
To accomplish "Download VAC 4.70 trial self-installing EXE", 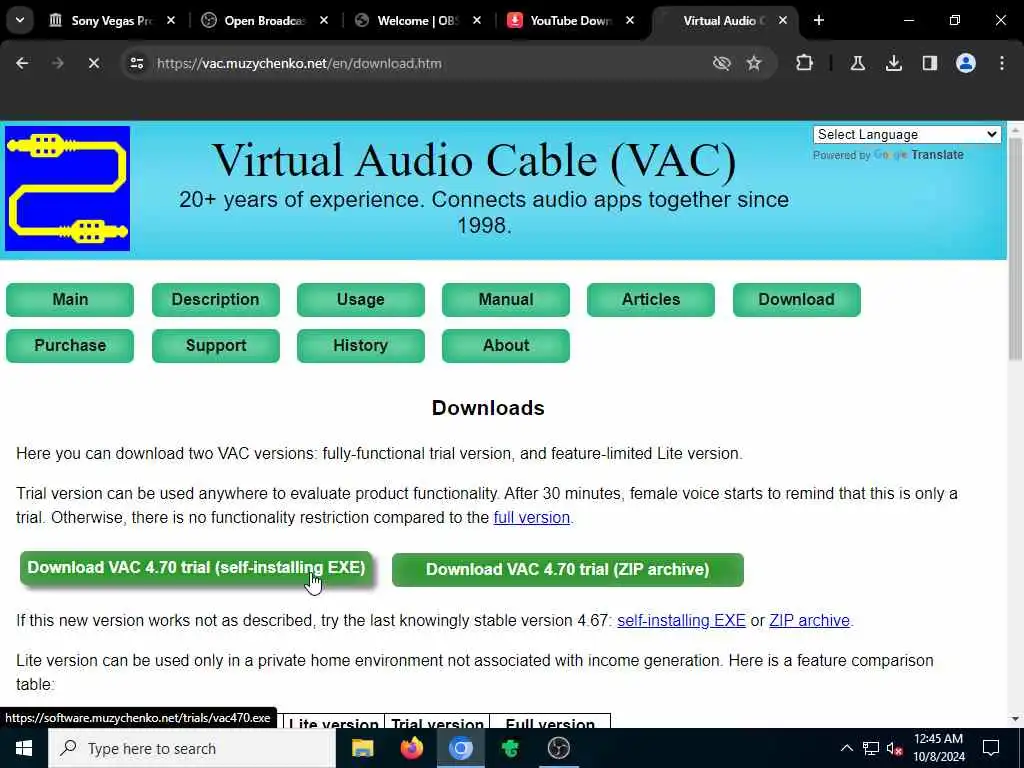I will pyautogui.click(x=196, y=568).
